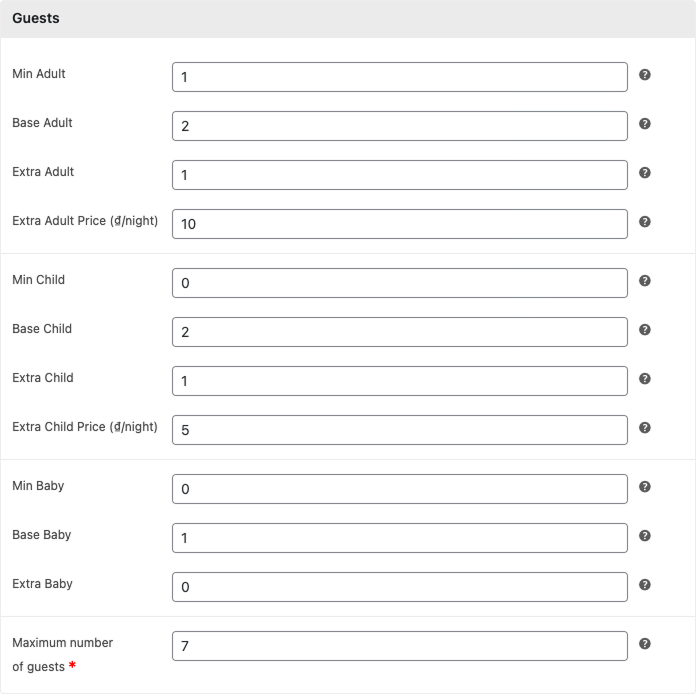Focus the Min Child input field
The height and width of the screenshot is (694, 696).
click(x=400, y=283)
